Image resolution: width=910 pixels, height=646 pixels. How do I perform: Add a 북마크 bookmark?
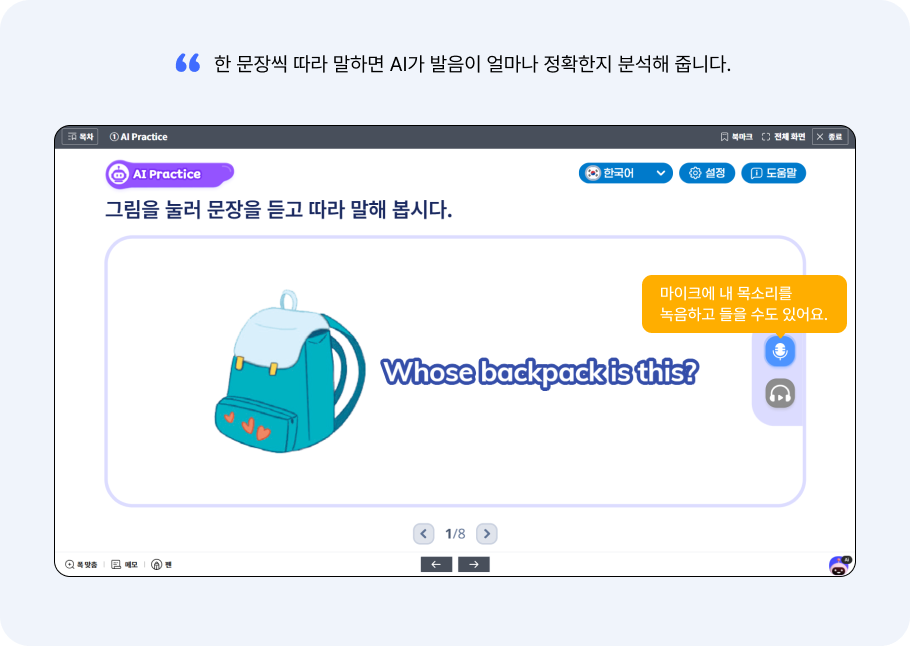click(736, 137)
